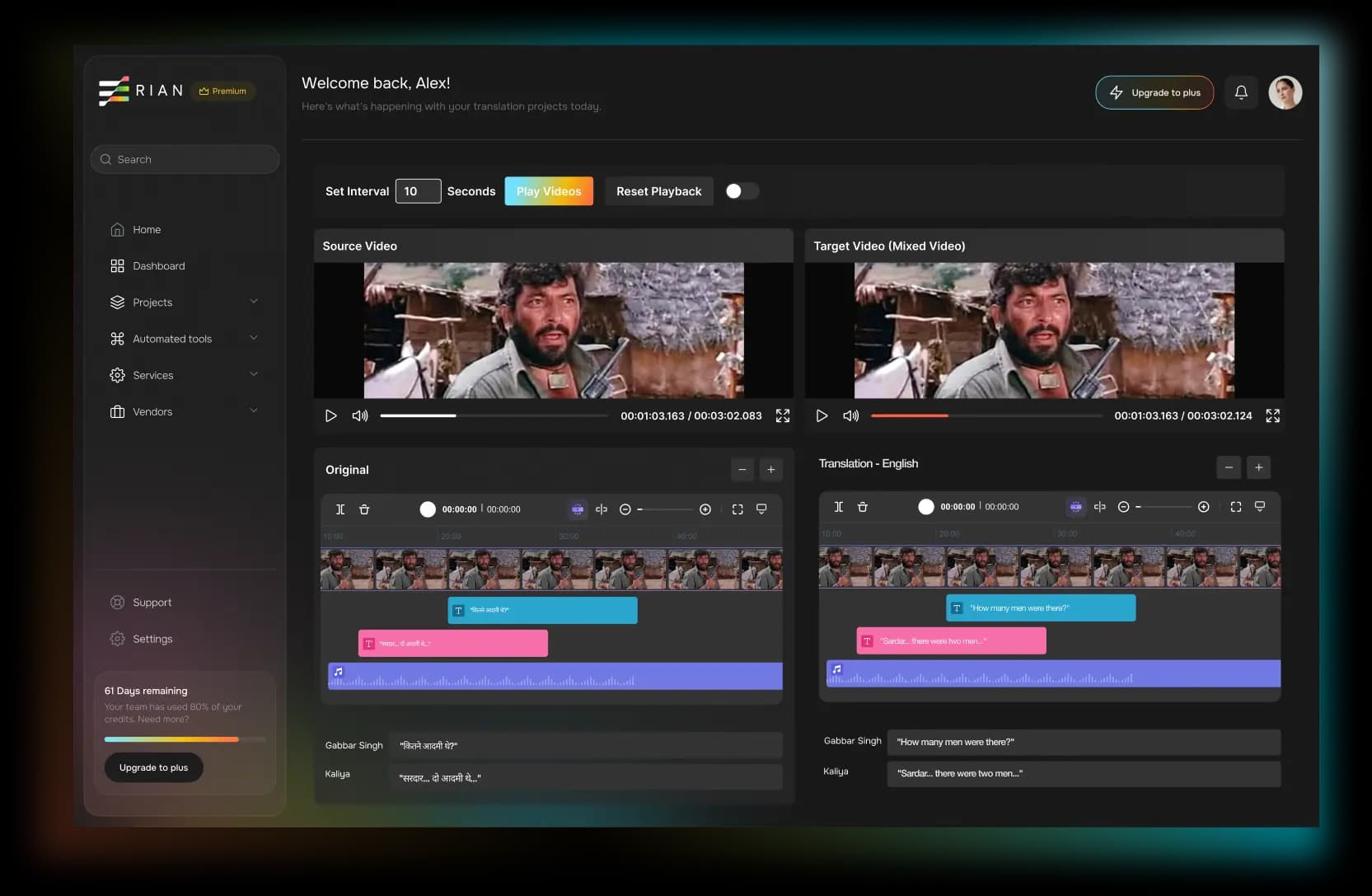The image size is (1372, 896).
Task: Open Support in sidebar
Action: point(141,603)
